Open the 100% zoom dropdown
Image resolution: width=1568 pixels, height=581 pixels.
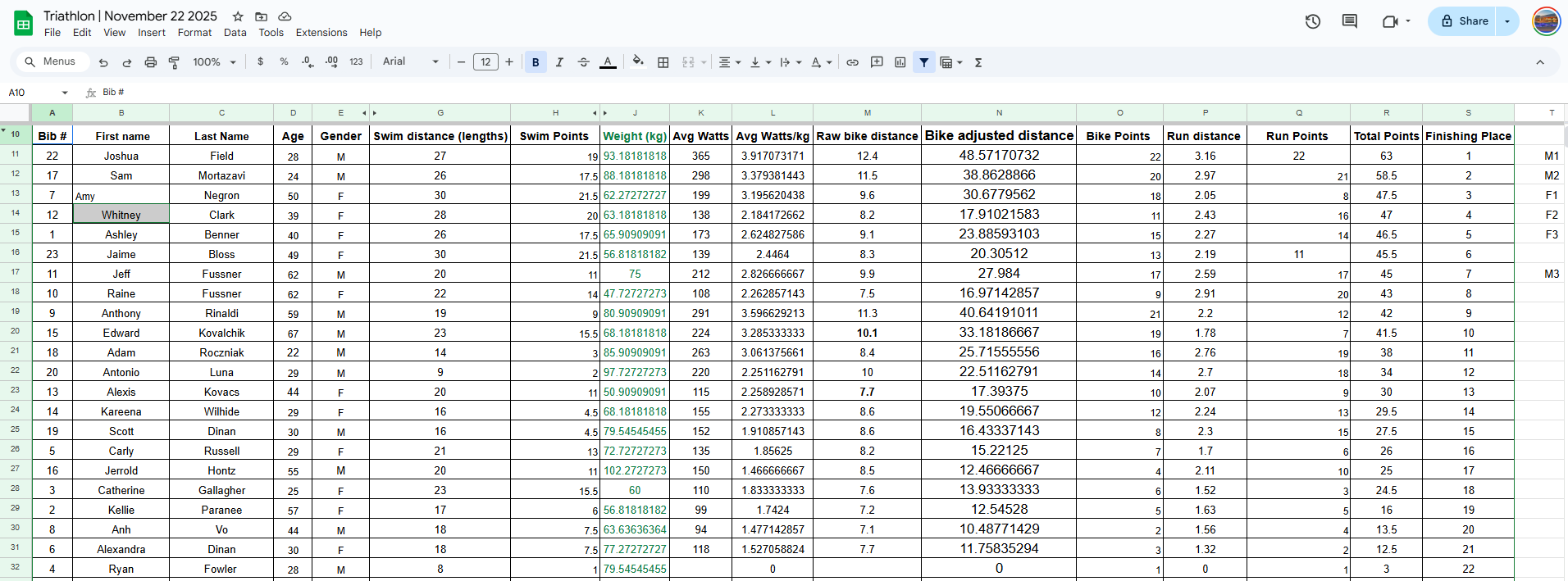(x=214, y=62)
